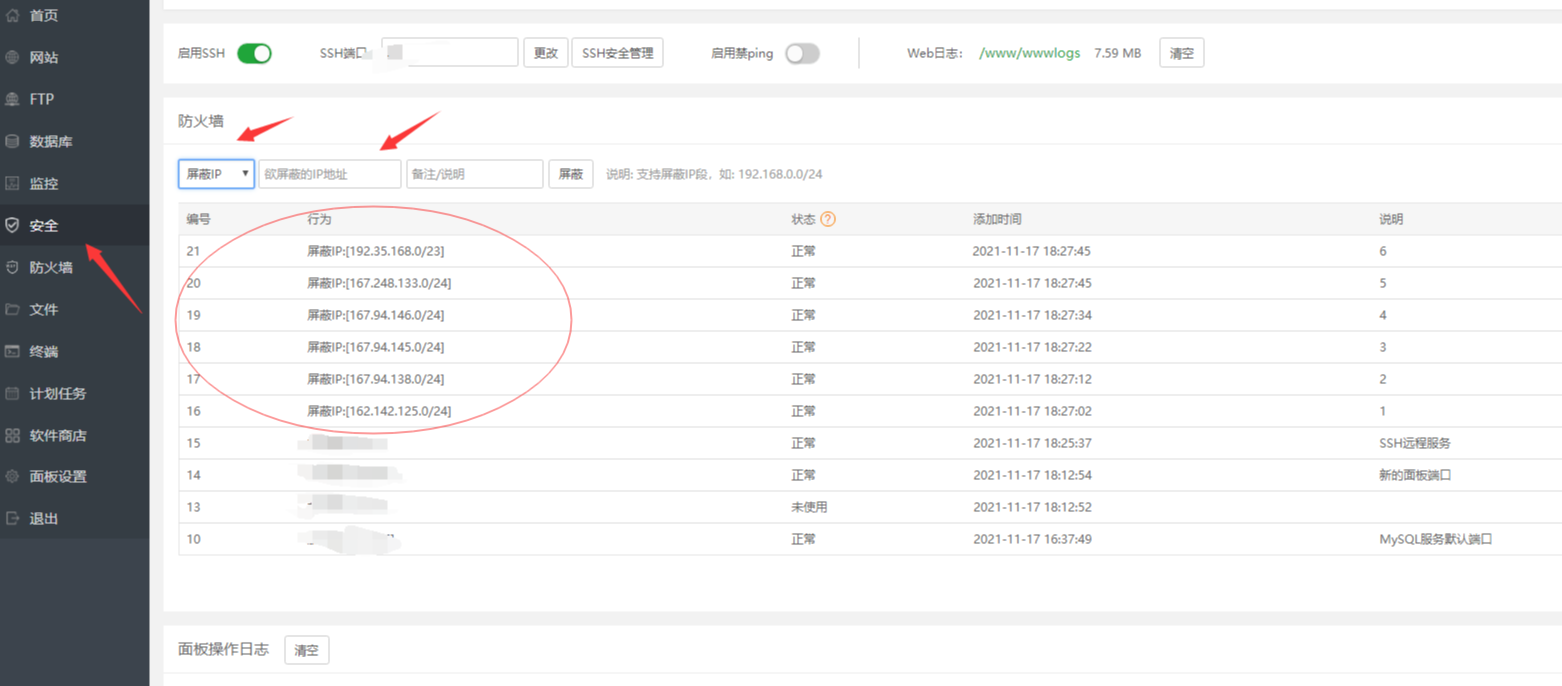Viewport: 1562px width, 686px height.
Task: Select row 屏蔽IP:[167.94.138.0/24]
Action: coord(870,379)
